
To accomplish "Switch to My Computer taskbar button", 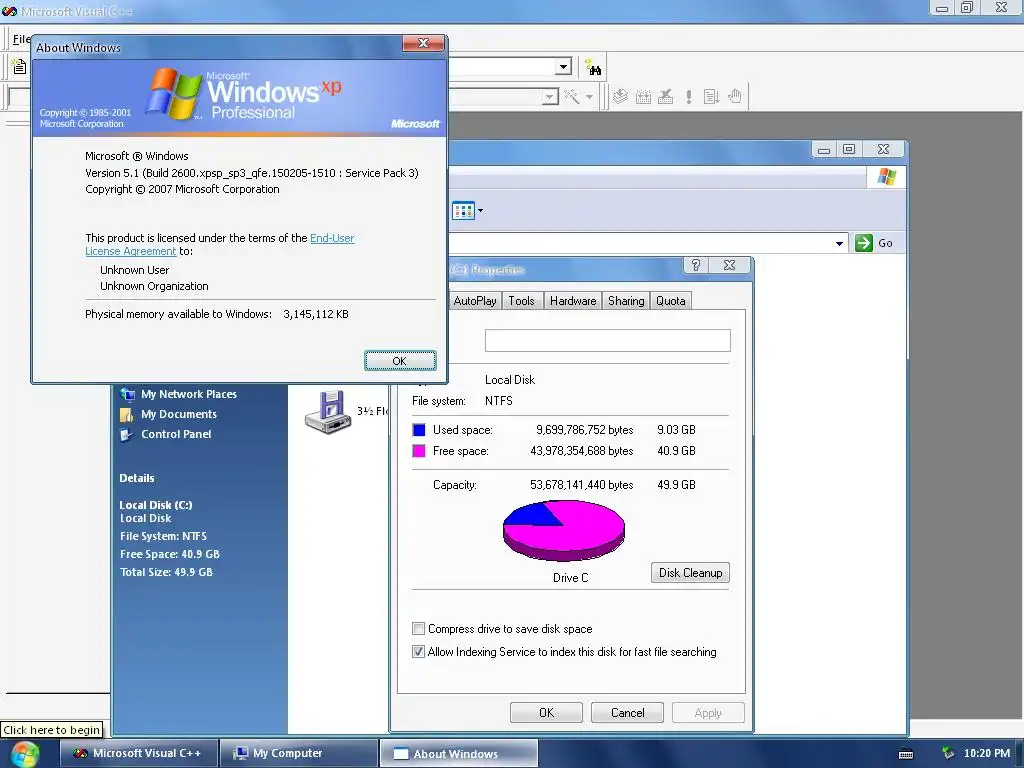I will point(299,754).
